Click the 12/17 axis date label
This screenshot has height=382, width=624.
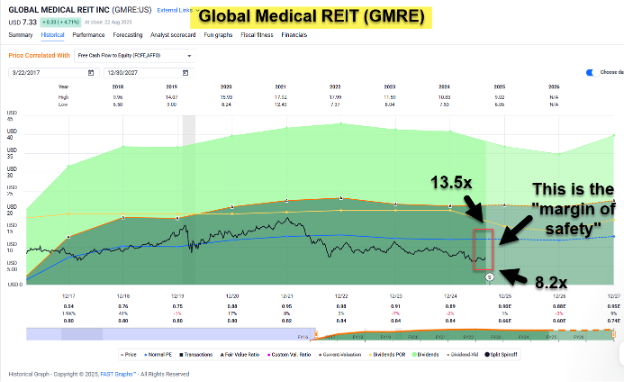68,296
